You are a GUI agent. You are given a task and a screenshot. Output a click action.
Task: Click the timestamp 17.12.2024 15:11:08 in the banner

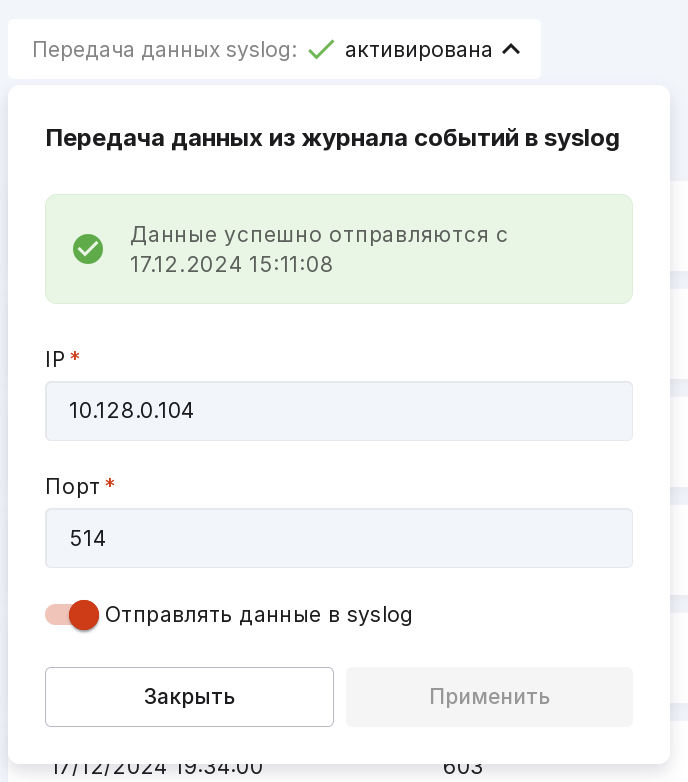pyautogui.click(x=231, y=264)
